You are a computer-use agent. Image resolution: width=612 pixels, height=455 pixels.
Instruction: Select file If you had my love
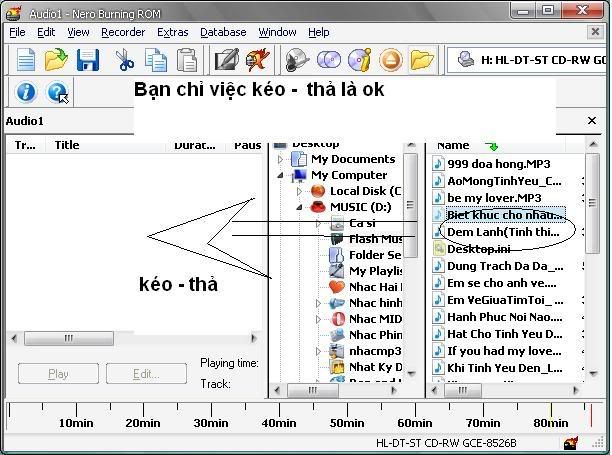pyautogui.click(x=504, y=351)
